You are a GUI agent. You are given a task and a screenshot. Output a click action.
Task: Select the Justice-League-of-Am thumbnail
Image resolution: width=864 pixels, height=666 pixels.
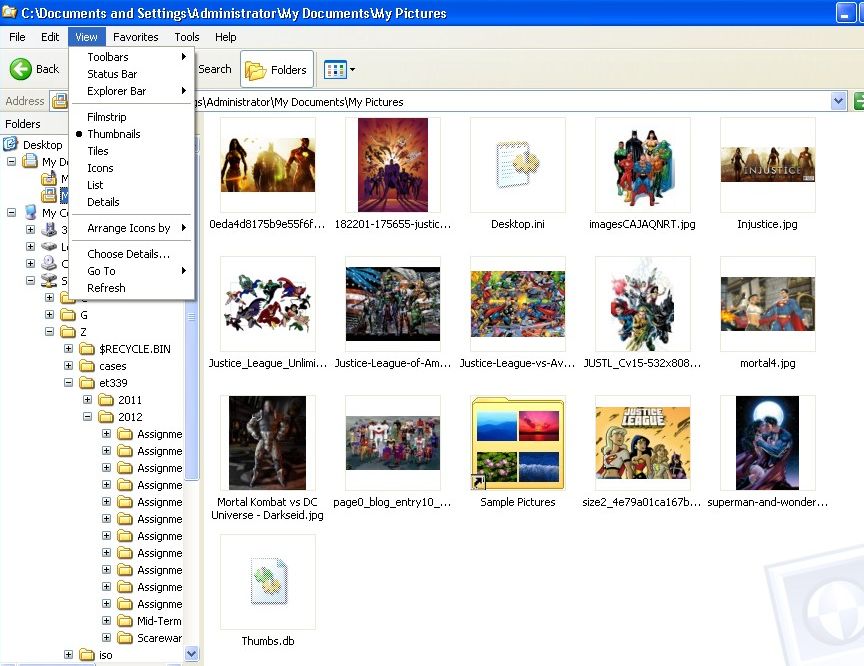click(393, 304)
